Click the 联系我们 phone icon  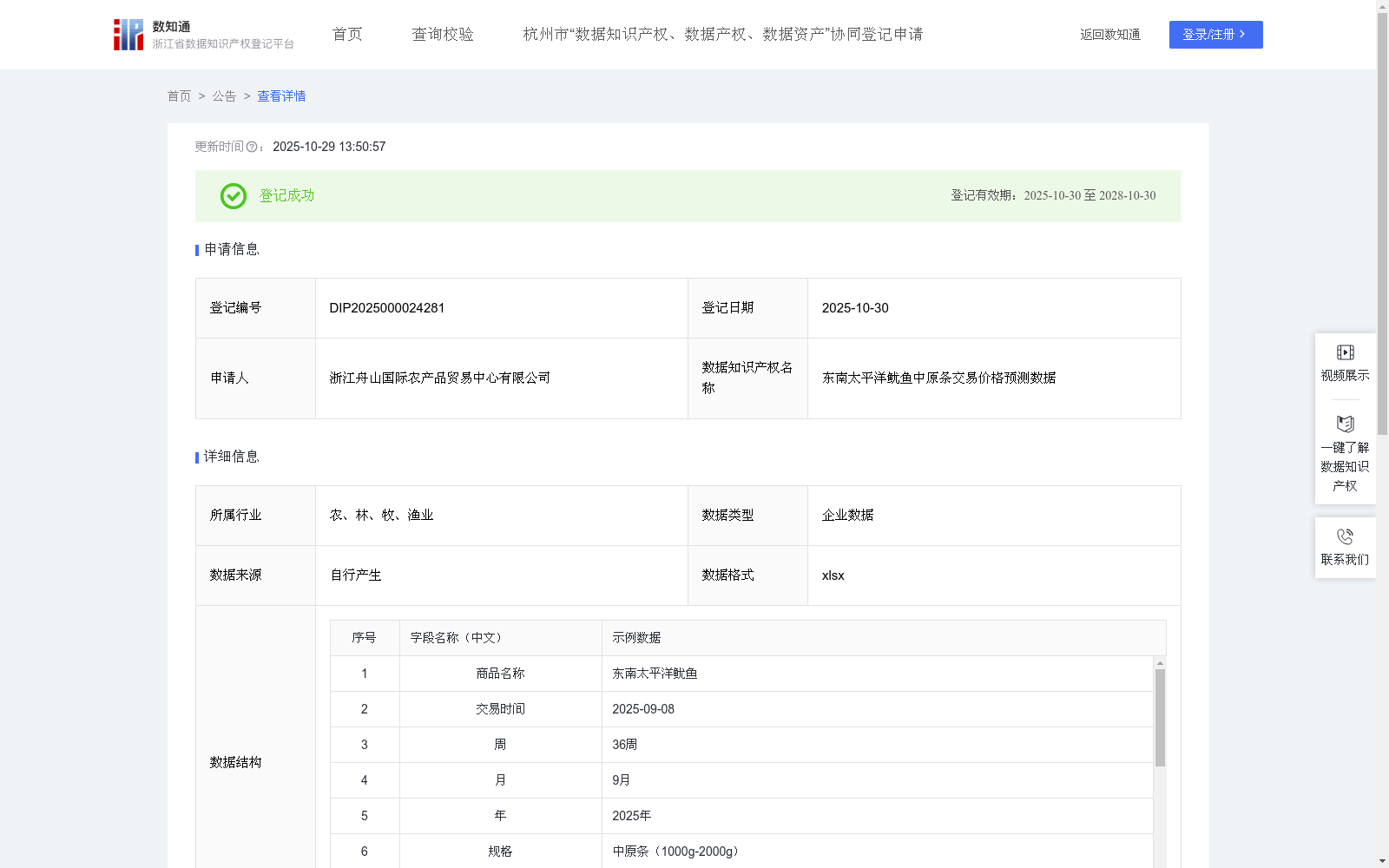1346,536
